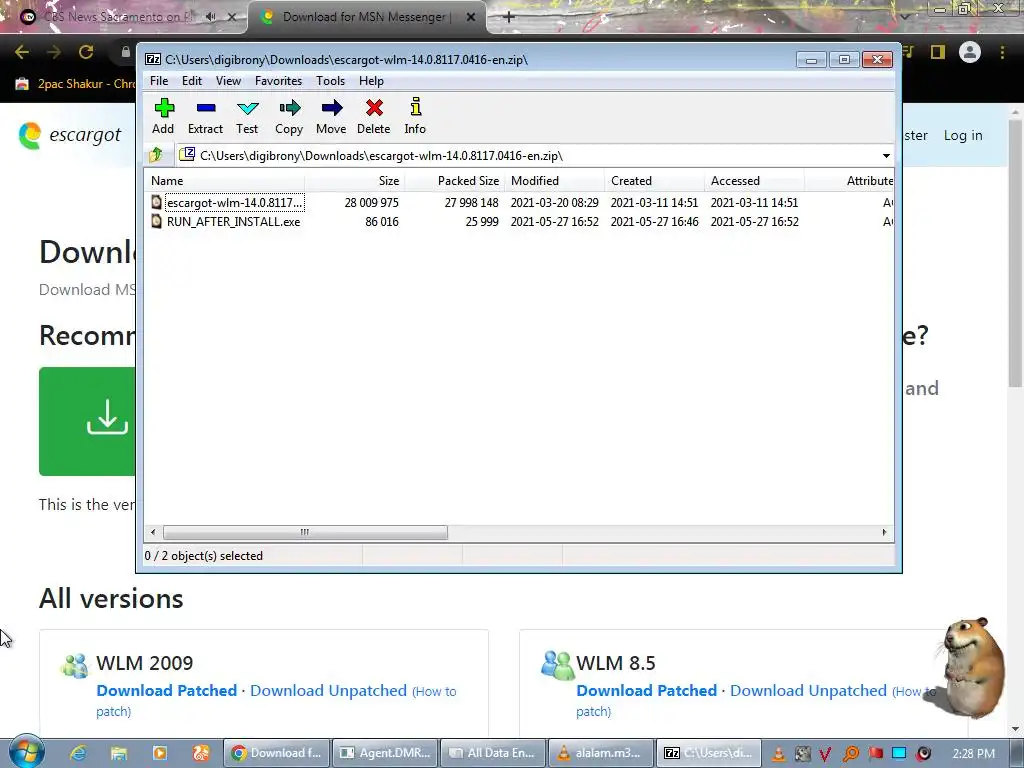
Task: Switch to Chrome Download taskbar button
Action: coord(276,753)
